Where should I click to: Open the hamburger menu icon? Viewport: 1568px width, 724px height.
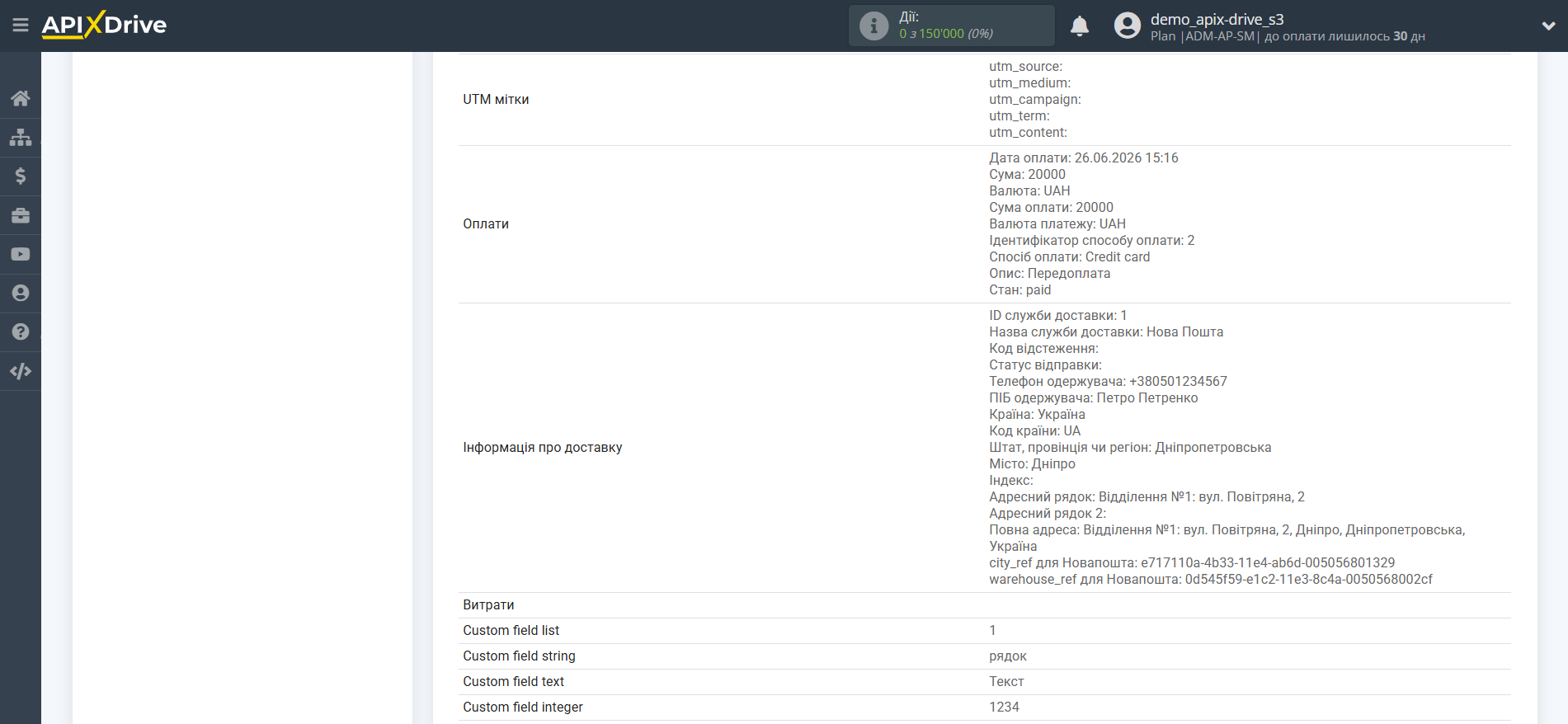pyautogui.click(x=21, y=26)
